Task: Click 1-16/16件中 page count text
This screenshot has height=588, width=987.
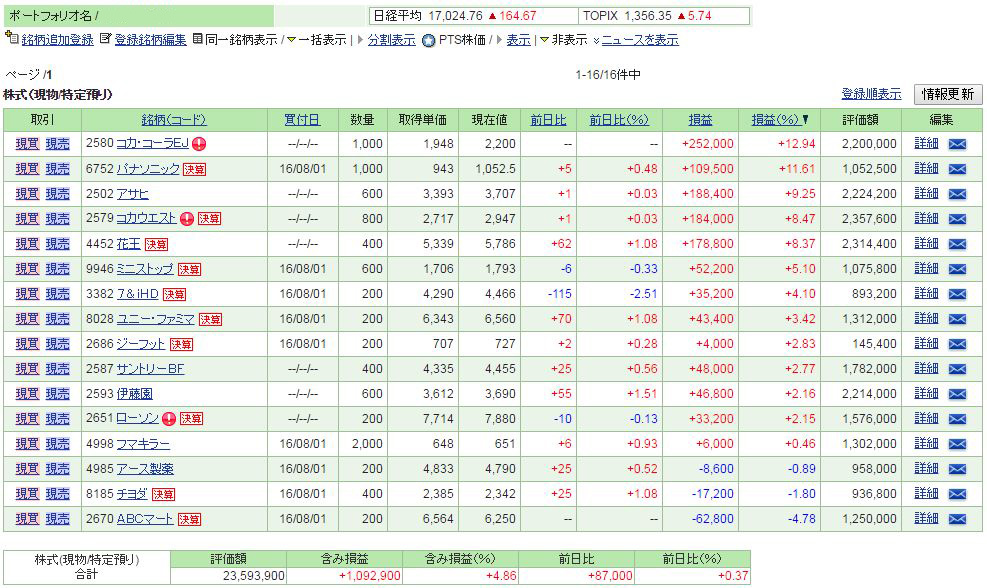Action: coord(608,75)
